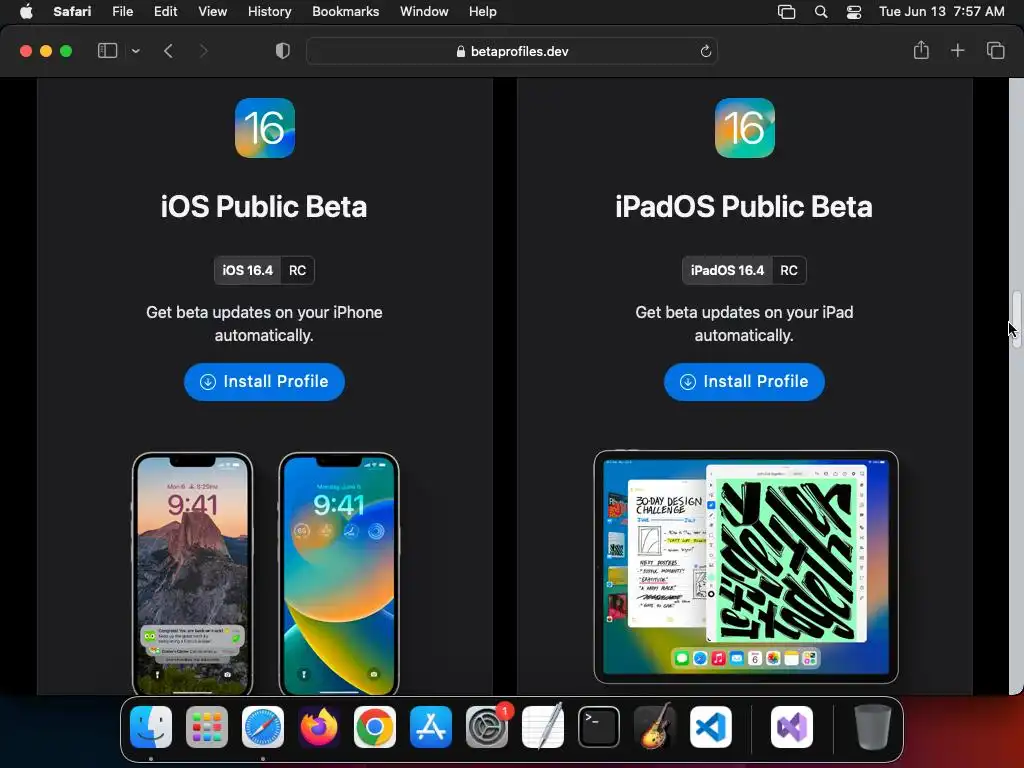Open Finder from the Dock
Image resolution: width=1024 pixels, height=768 pixels.
151,727
